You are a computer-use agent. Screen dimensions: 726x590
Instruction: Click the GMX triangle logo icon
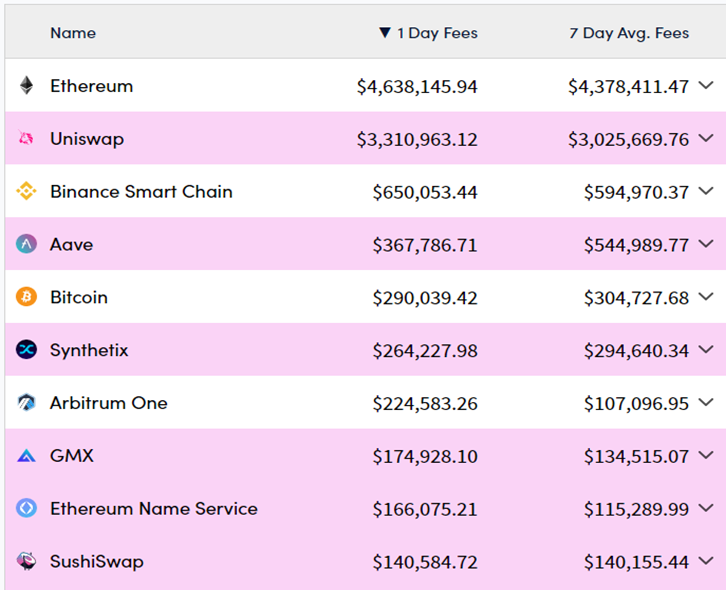(26, 456)
